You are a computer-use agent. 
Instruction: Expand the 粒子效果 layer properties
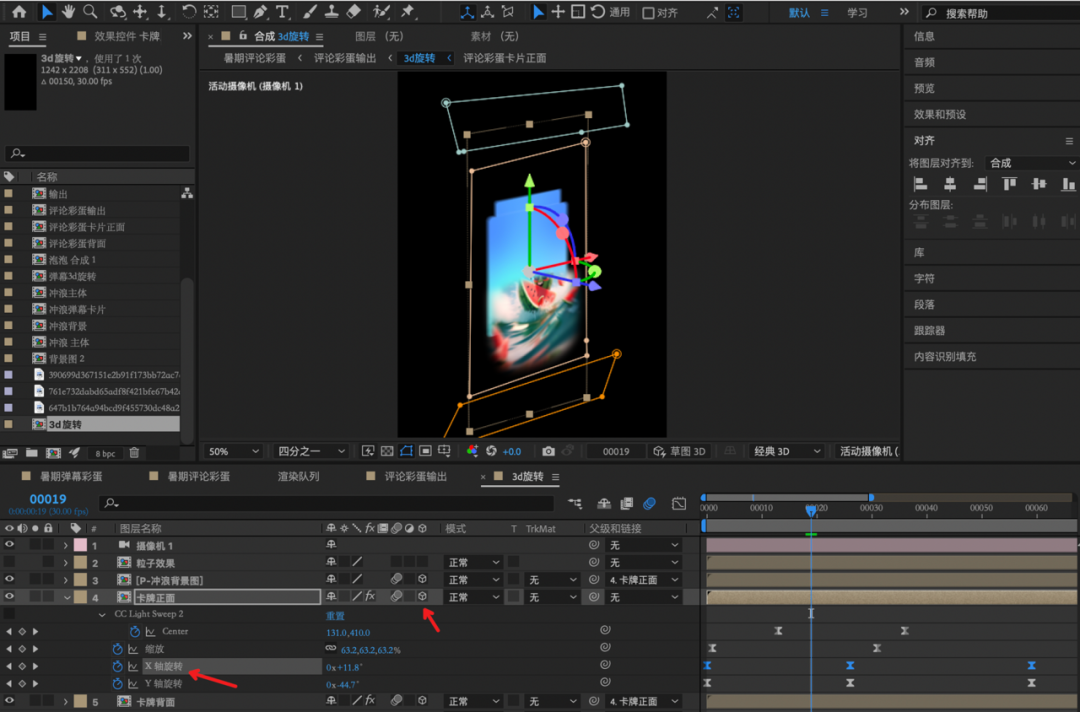pos(66,563)
